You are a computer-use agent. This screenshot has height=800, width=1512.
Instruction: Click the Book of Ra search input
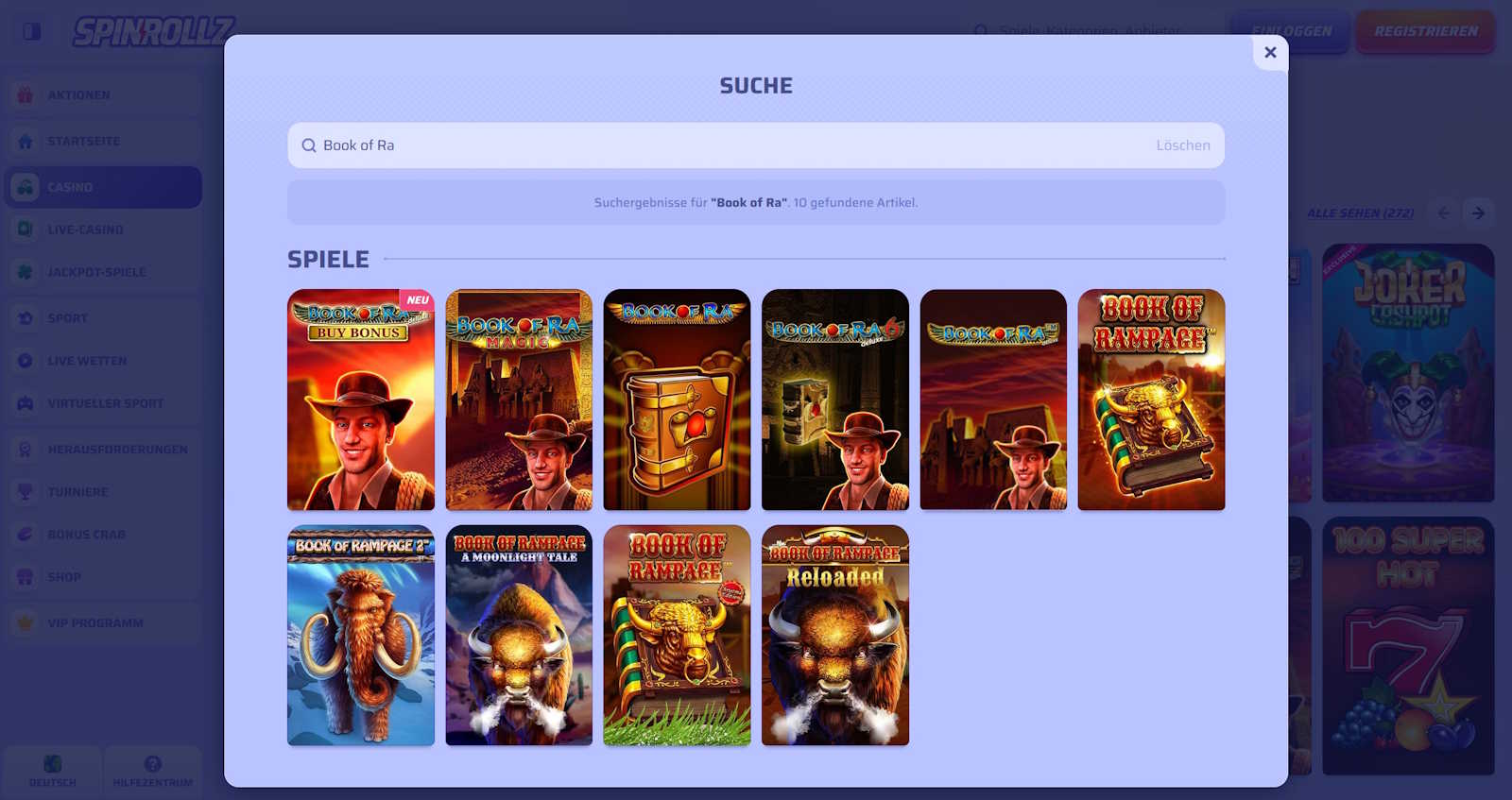tap(718, 145)
